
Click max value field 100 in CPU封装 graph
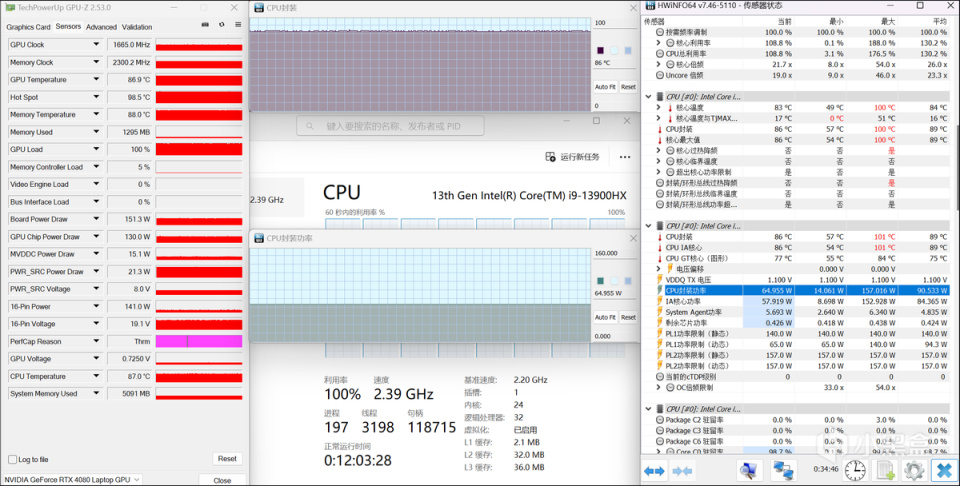615,23
